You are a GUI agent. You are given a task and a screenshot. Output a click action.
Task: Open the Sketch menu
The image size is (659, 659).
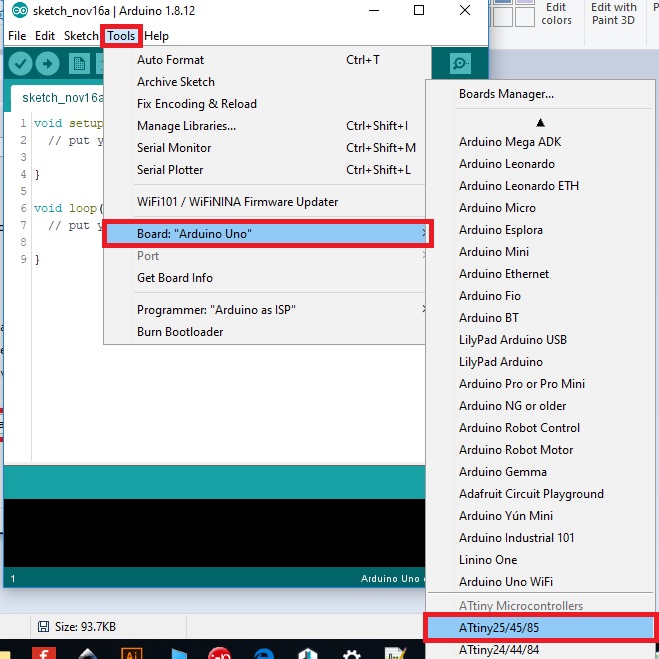pos(81,36)
